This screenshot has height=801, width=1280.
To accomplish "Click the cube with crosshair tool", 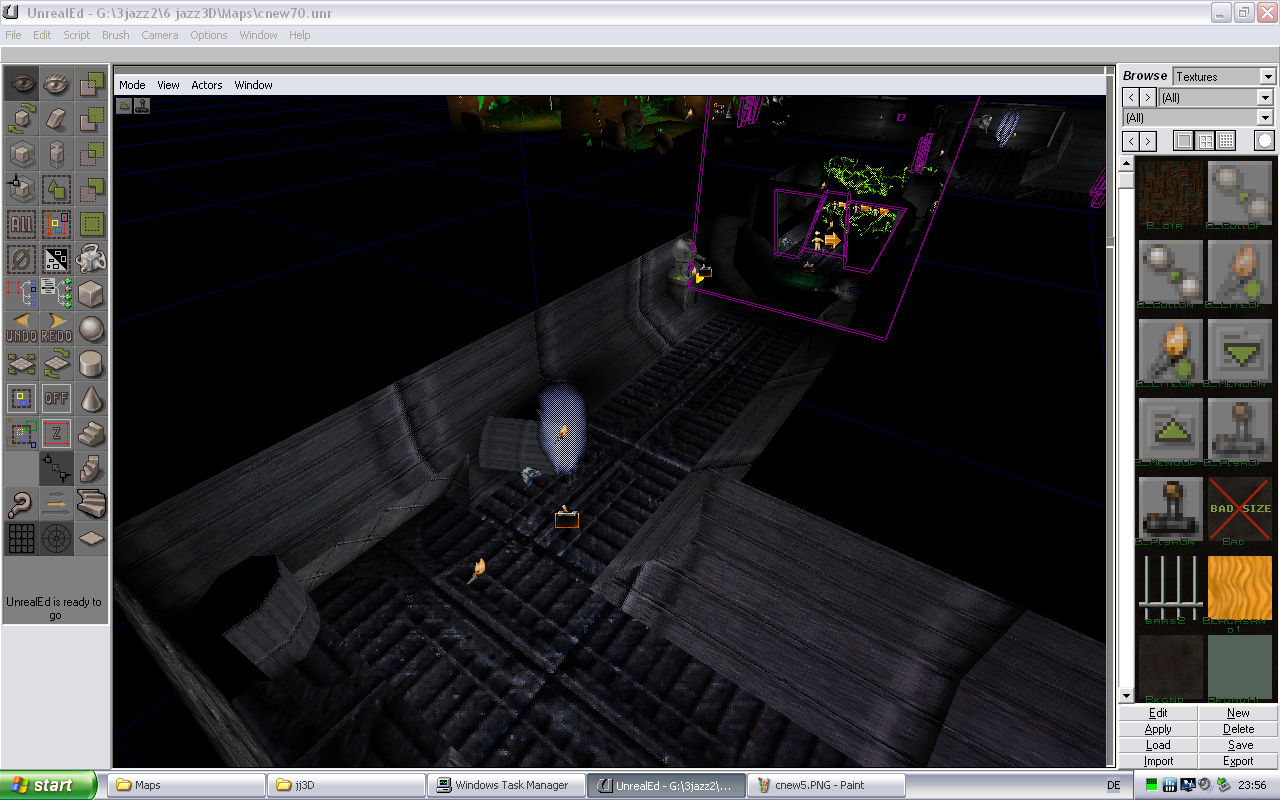I will (x=22, y=189).
